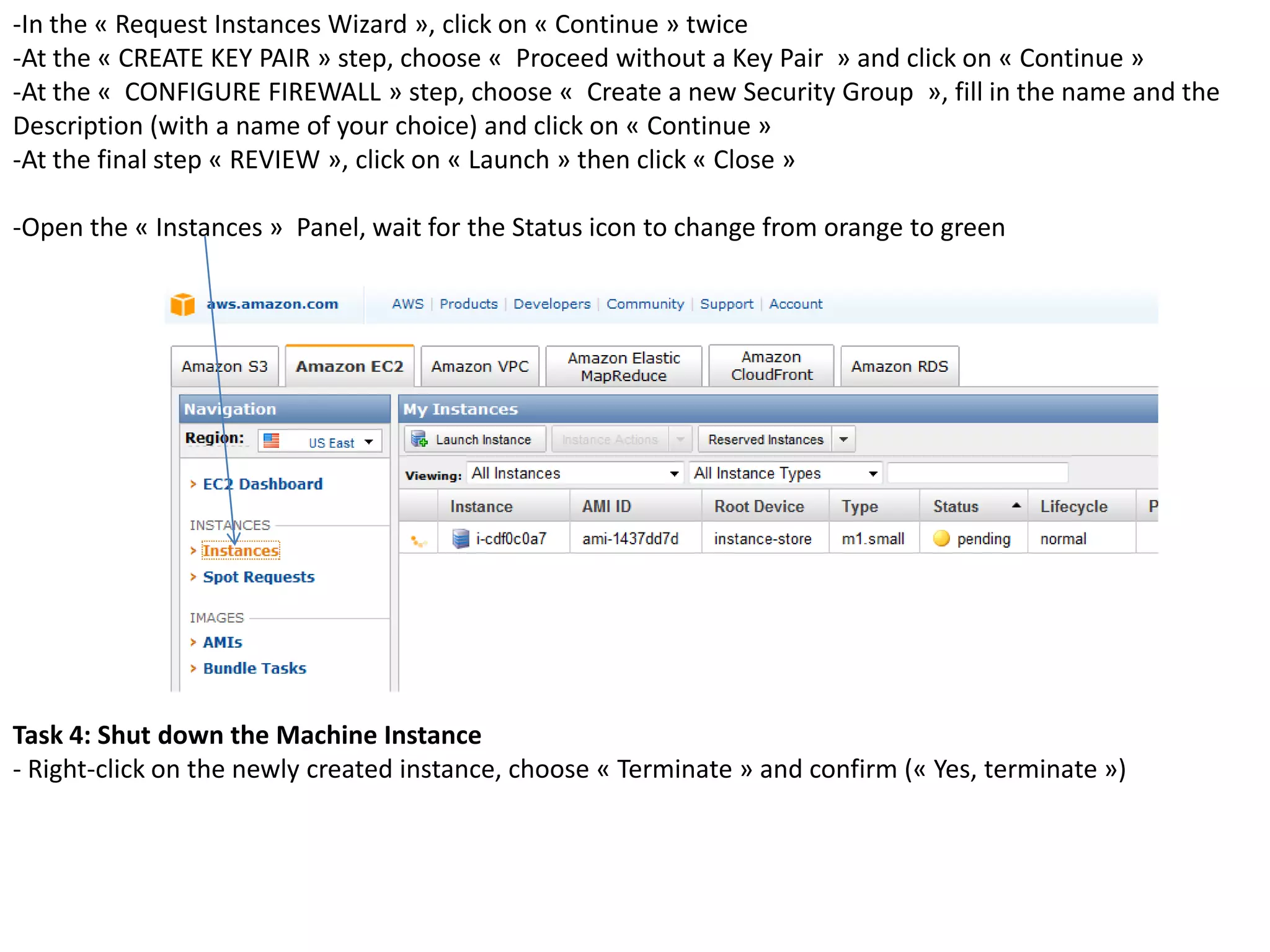Sort by the Instance column header
The image size is (1270, 952).
pyautogui.click(x=504, y=506)
